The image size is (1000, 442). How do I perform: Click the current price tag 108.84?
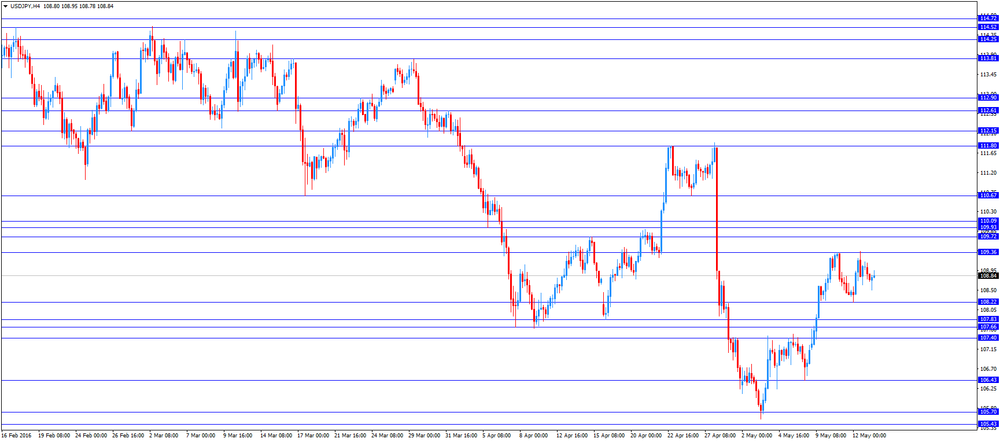coord(988,276)
